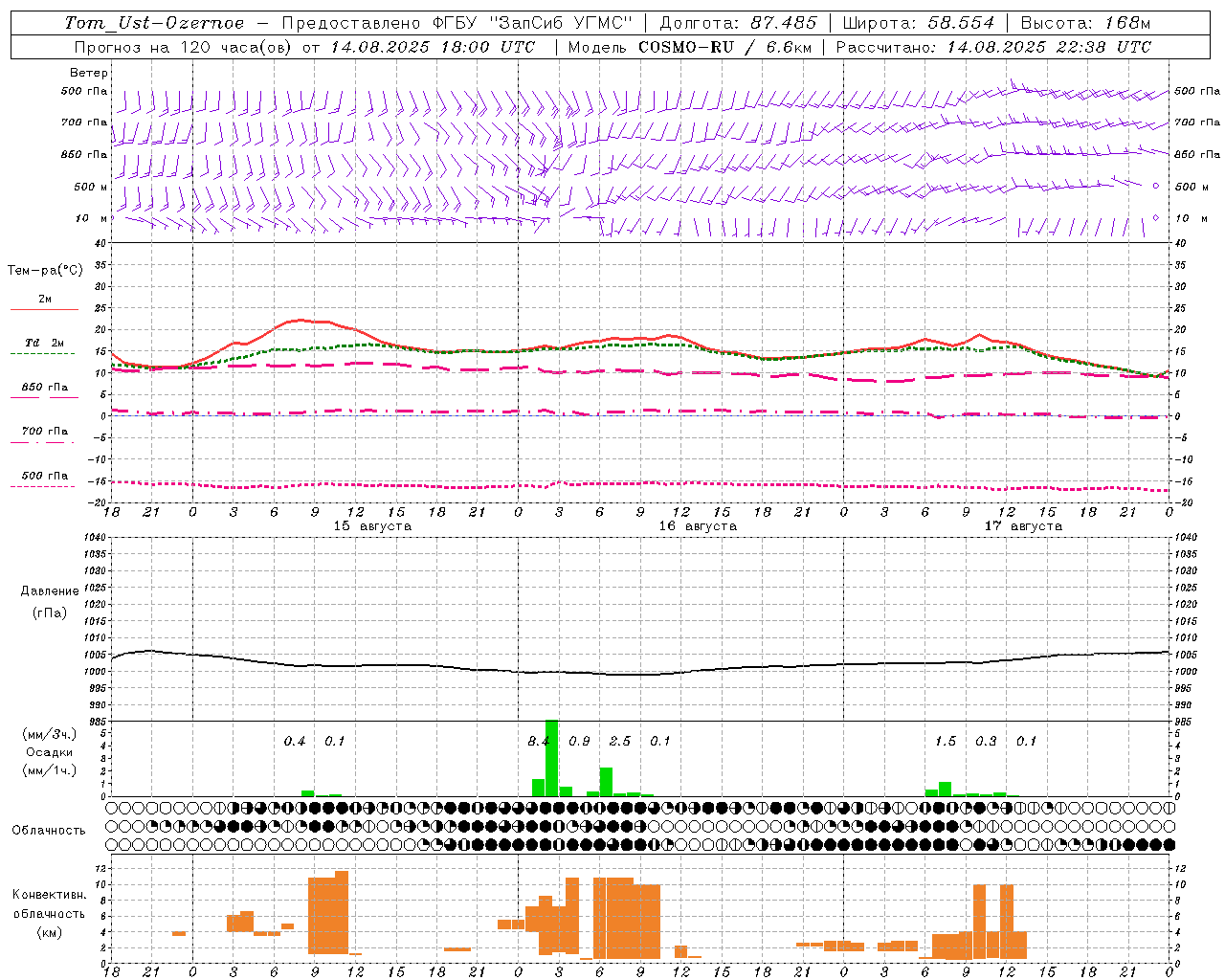
Task: Click the tallest green precipitation bar
Action: (x=551, y=758)
